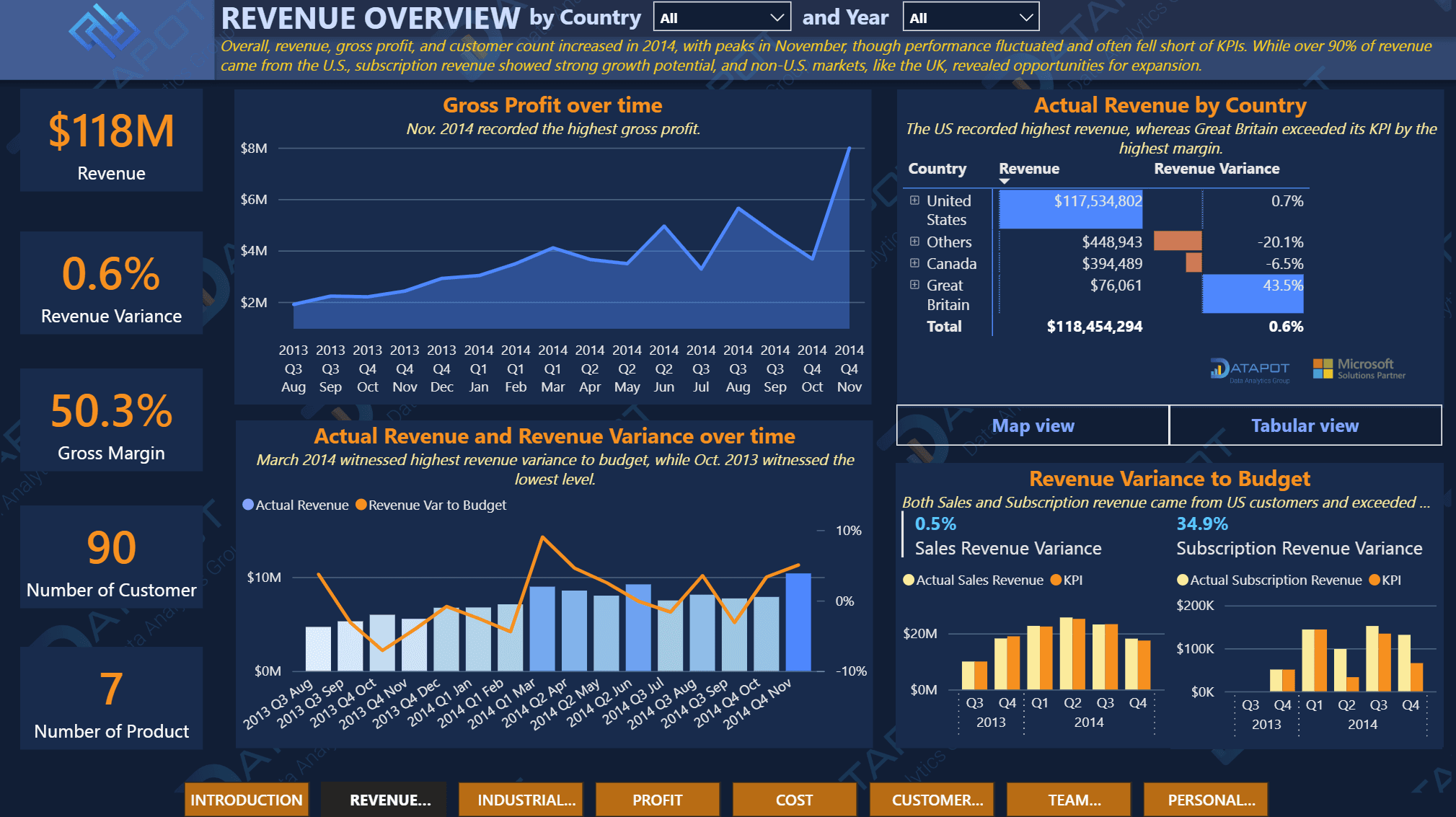Click the $394,489 revenue cell

click(x=1071, y=263)
